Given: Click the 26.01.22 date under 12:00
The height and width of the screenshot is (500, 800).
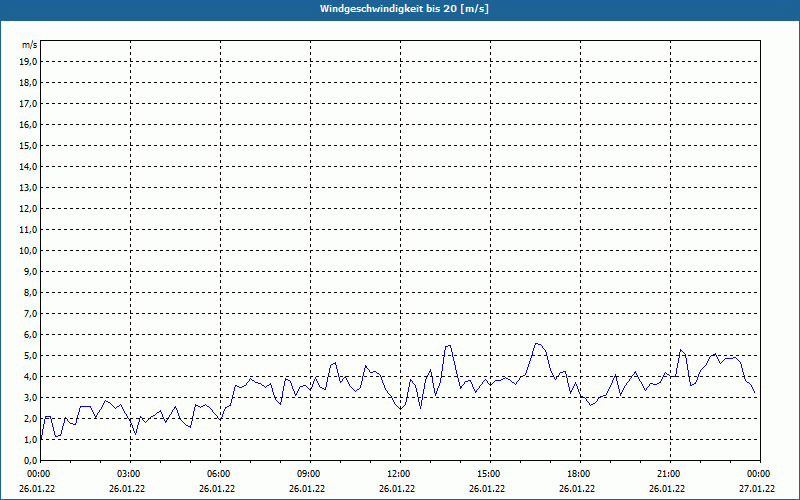Looking at the screenshot, I should tap(397, 489).
